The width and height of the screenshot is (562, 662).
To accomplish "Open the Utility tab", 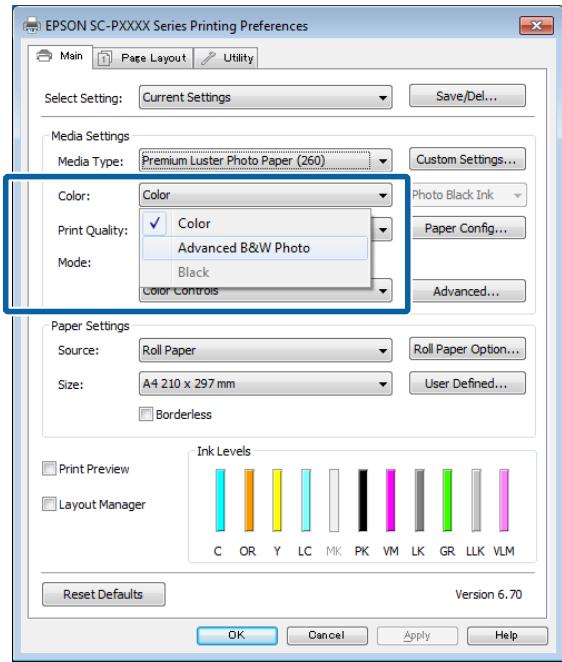I will pos(226,58).
